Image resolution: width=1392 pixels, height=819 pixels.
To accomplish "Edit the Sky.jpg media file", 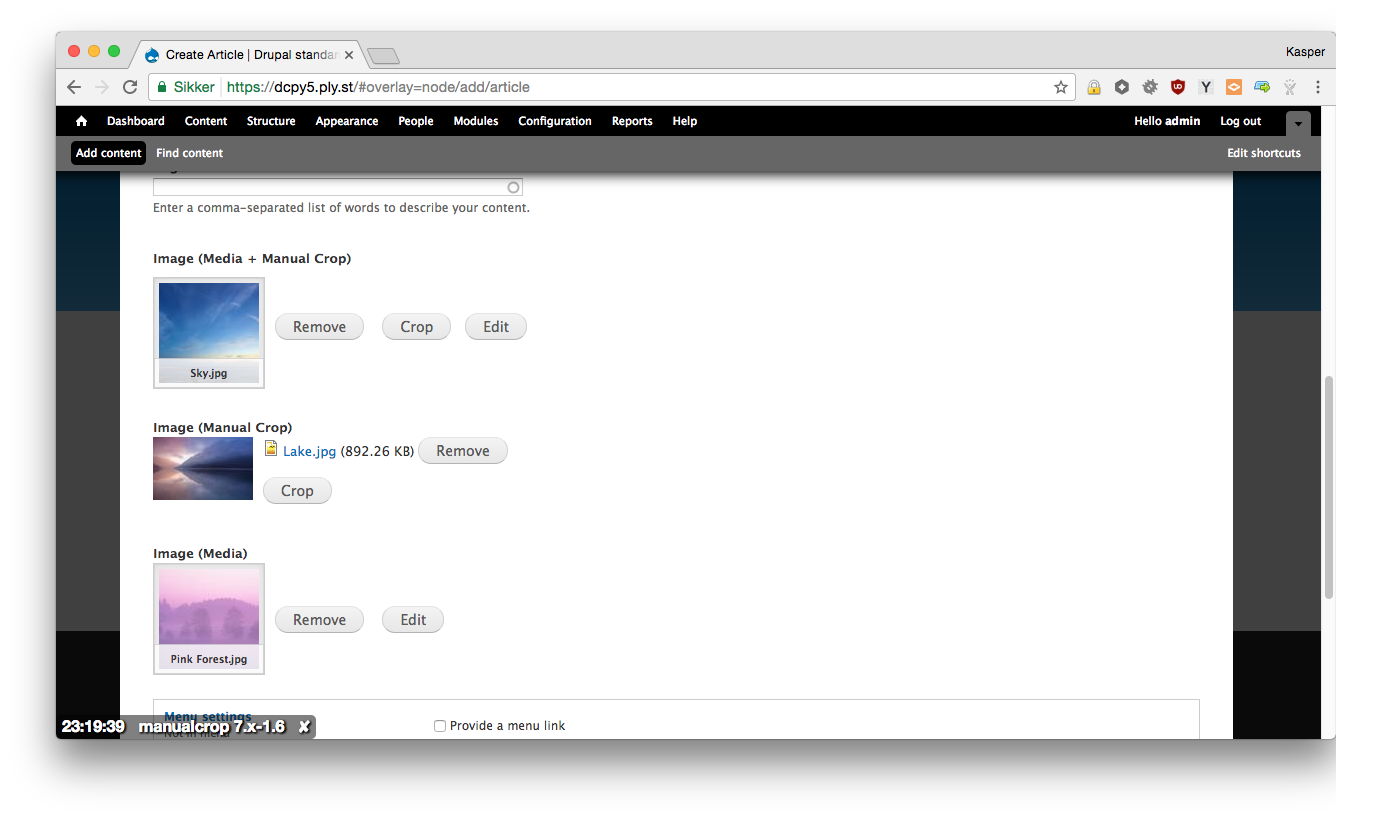I will (496, 327).
